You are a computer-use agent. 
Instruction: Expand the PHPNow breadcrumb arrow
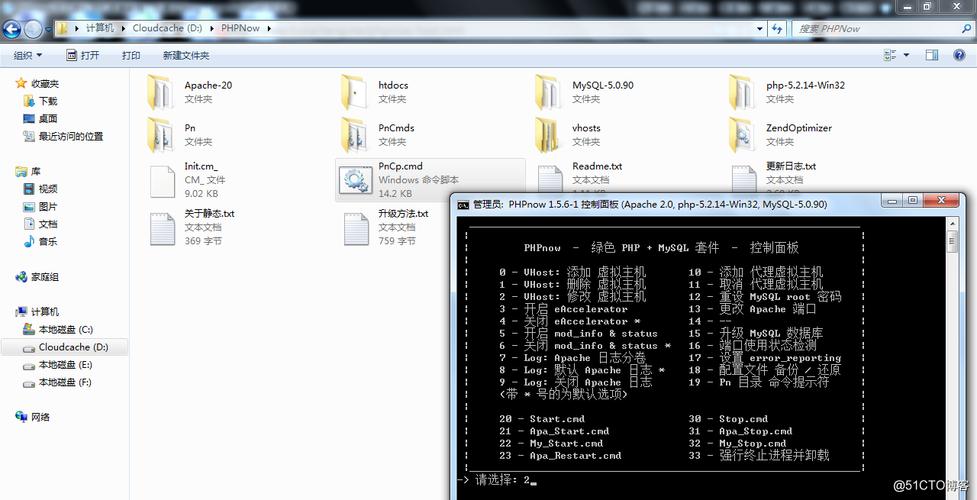click(268, 28)
